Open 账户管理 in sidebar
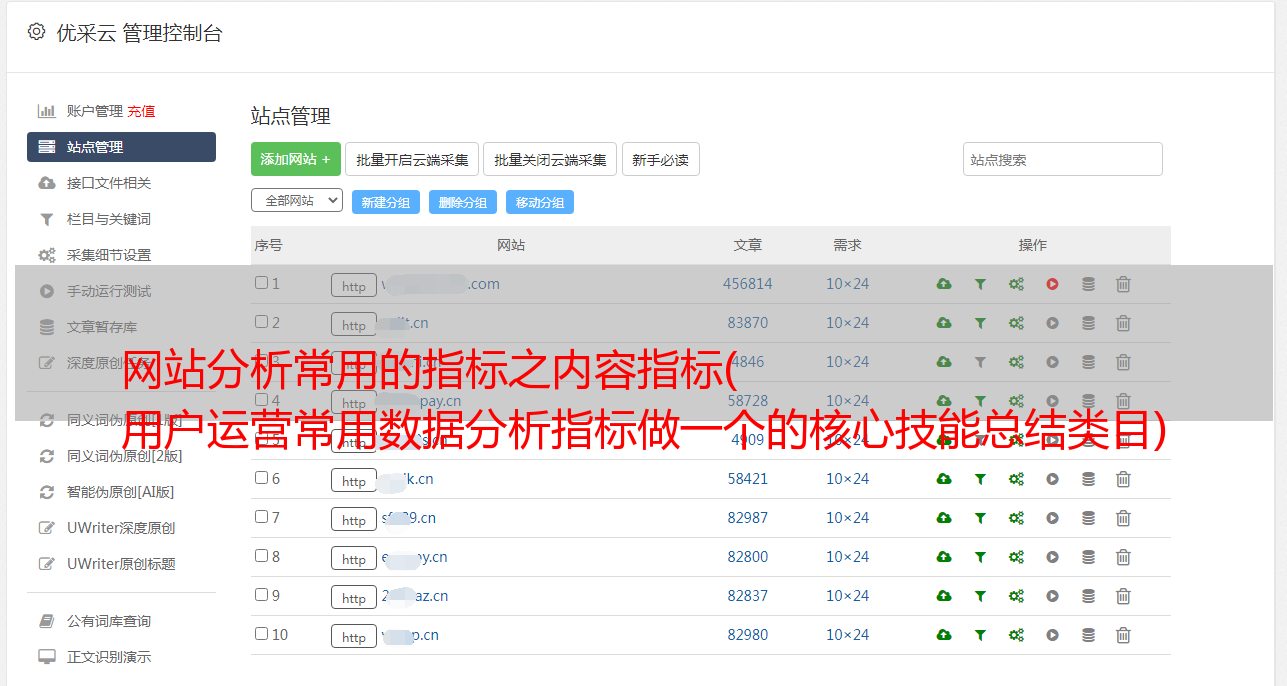 (x=94, y=111)
